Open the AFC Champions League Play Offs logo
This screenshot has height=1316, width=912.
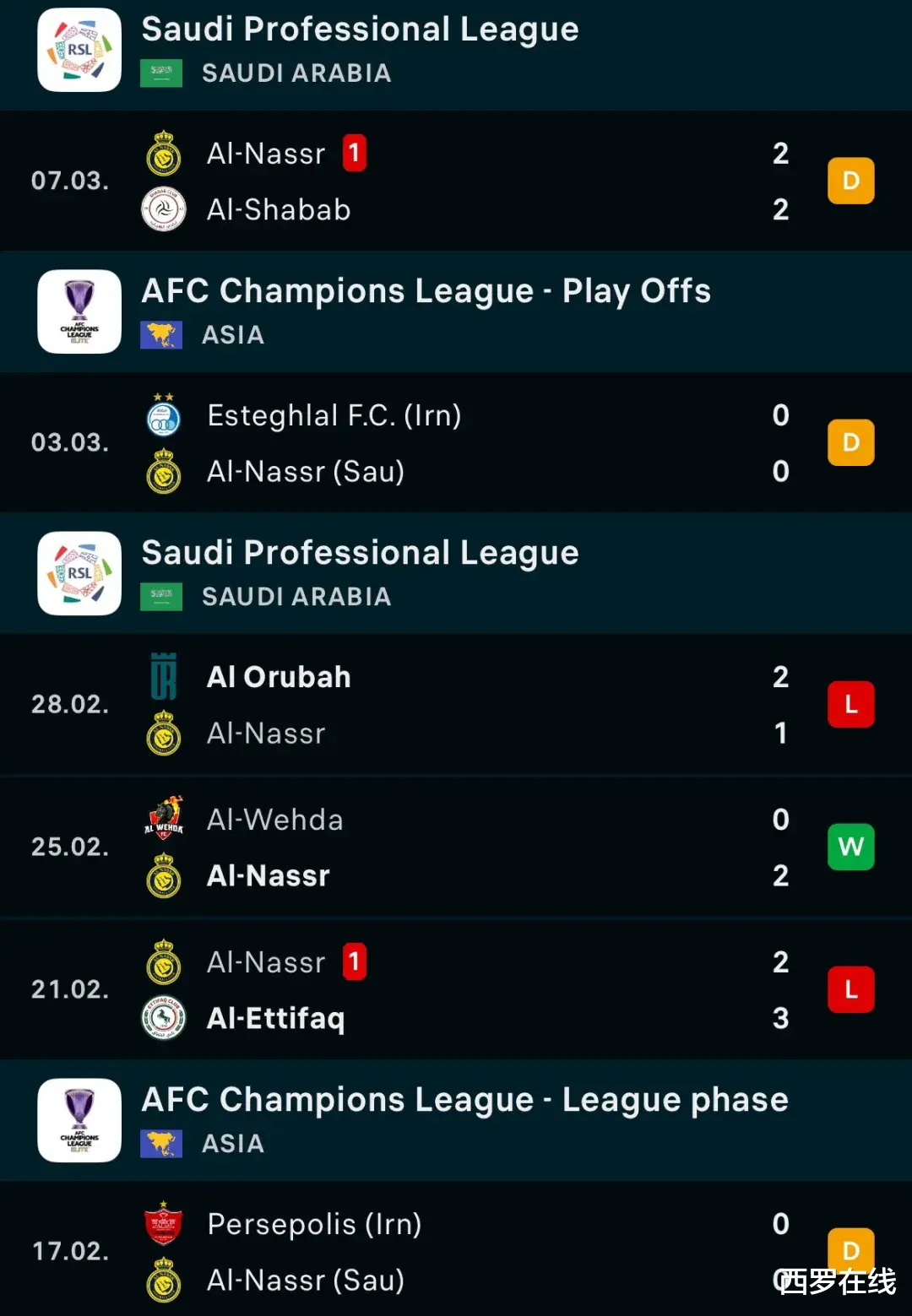point(79,311)
